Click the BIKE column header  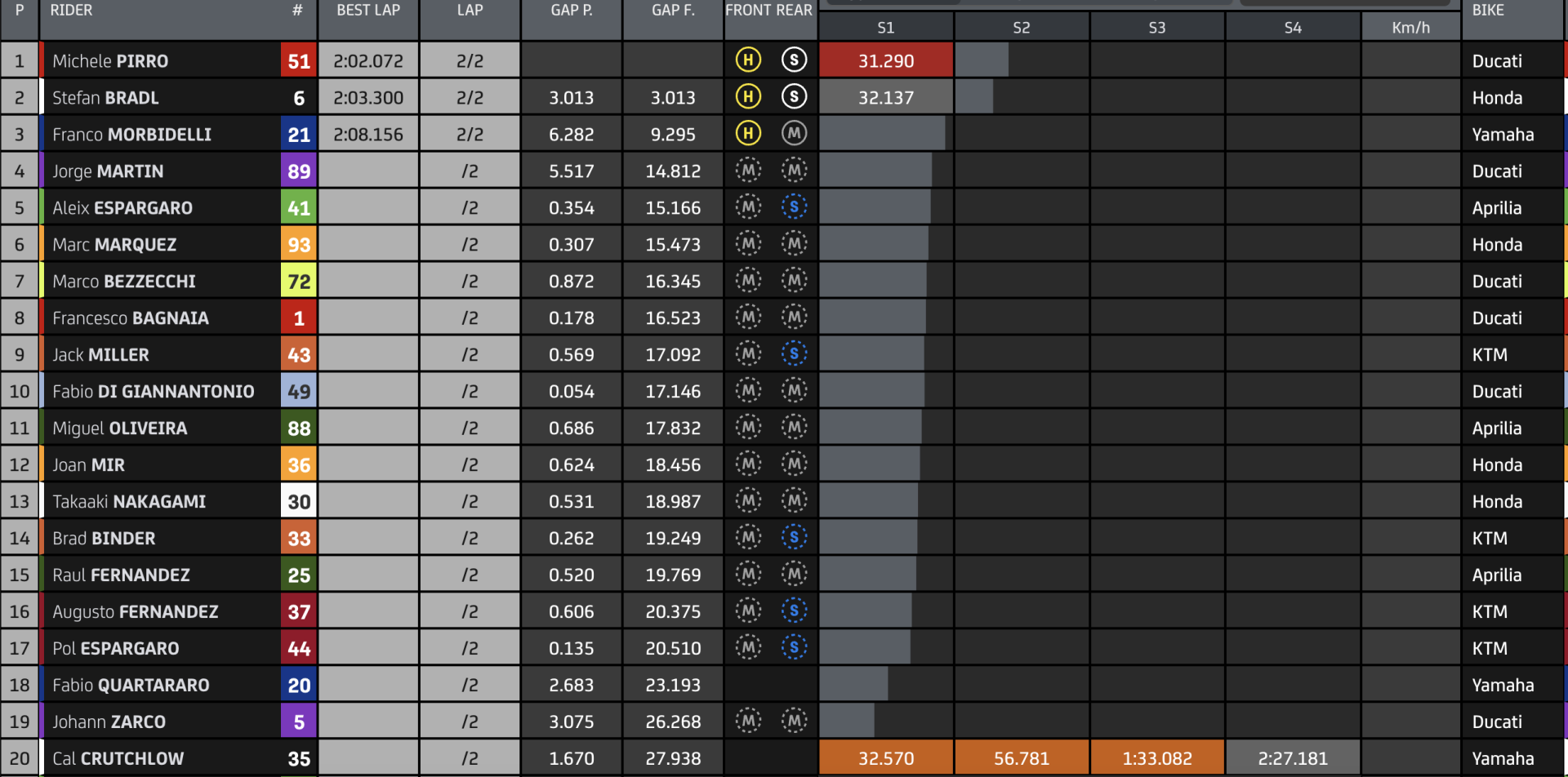coord(1488,11)
